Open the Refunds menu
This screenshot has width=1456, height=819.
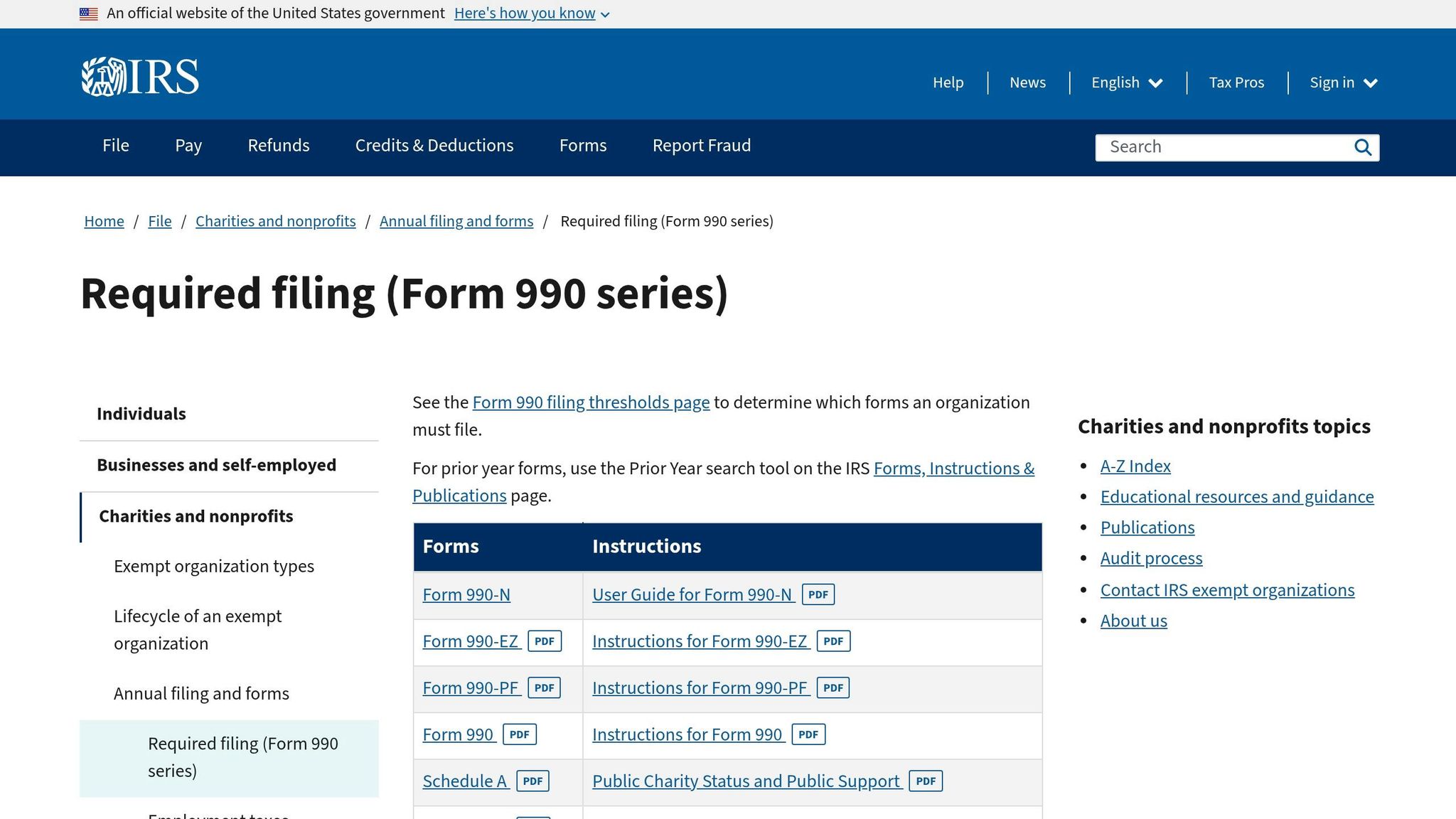[279, 146]
